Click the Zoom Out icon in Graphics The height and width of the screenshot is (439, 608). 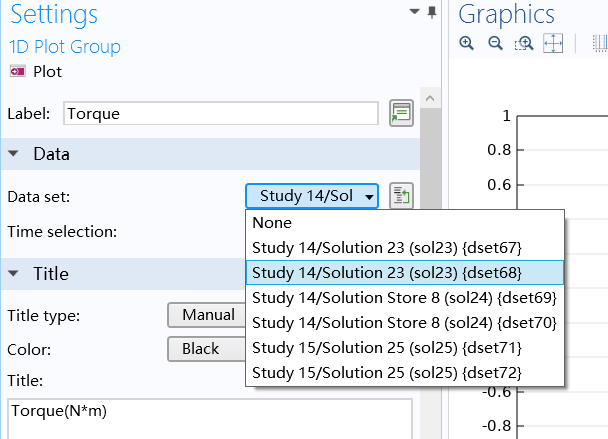pos(495,43)
